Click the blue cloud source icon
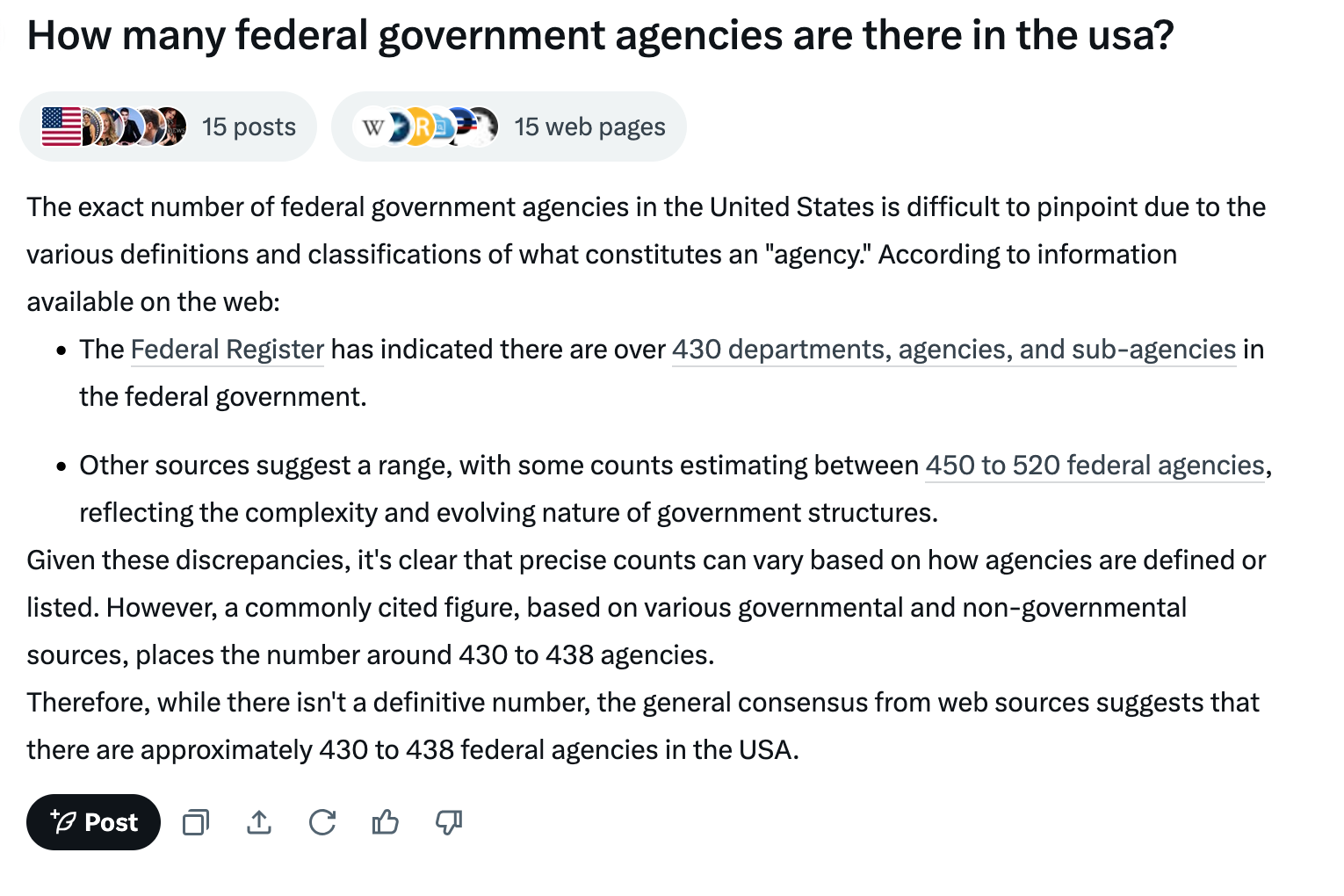 [440, 126]
